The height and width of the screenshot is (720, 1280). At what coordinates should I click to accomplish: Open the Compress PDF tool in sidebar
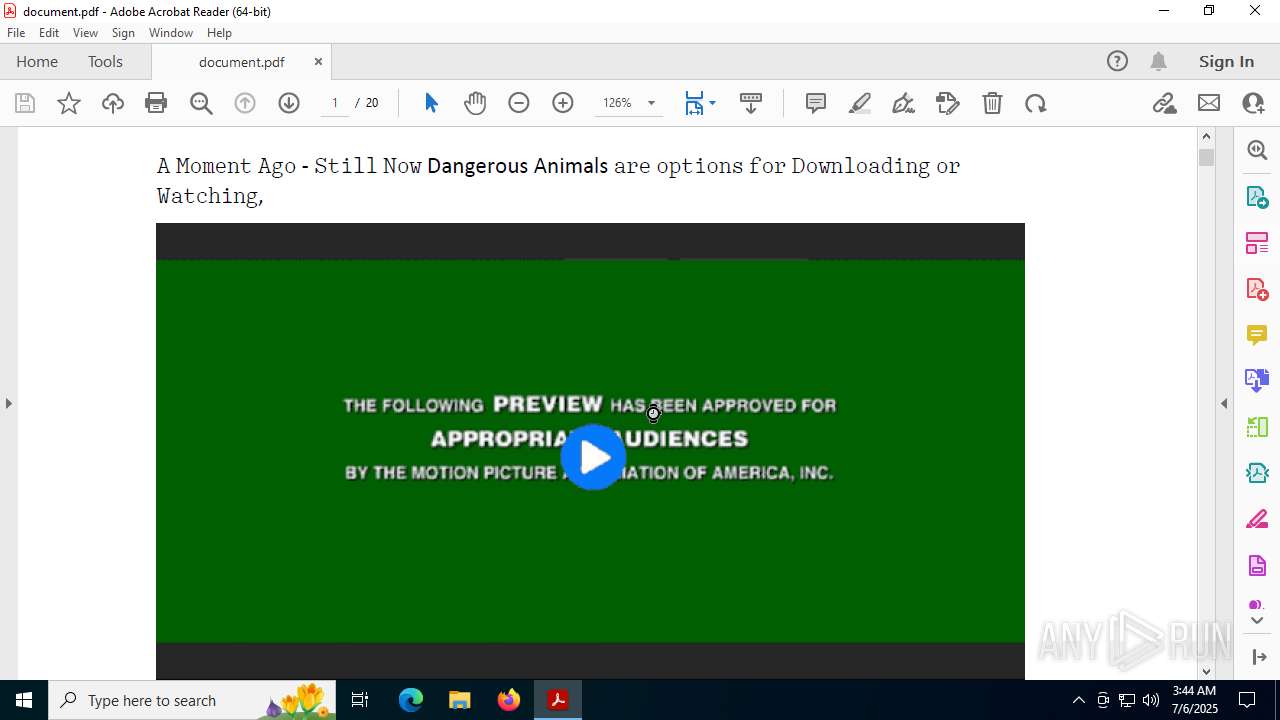tap(1257, 473)
